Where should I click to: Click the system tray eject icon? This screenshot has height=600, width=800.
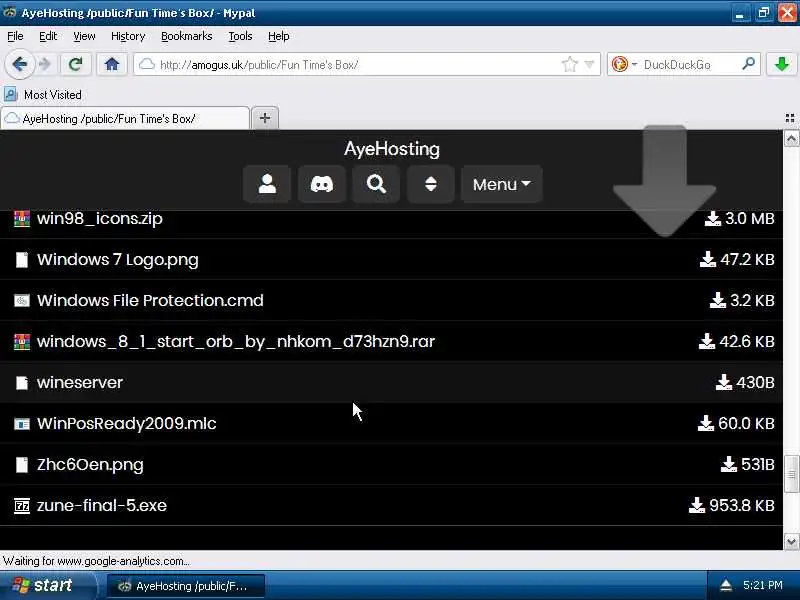(726, 585)
